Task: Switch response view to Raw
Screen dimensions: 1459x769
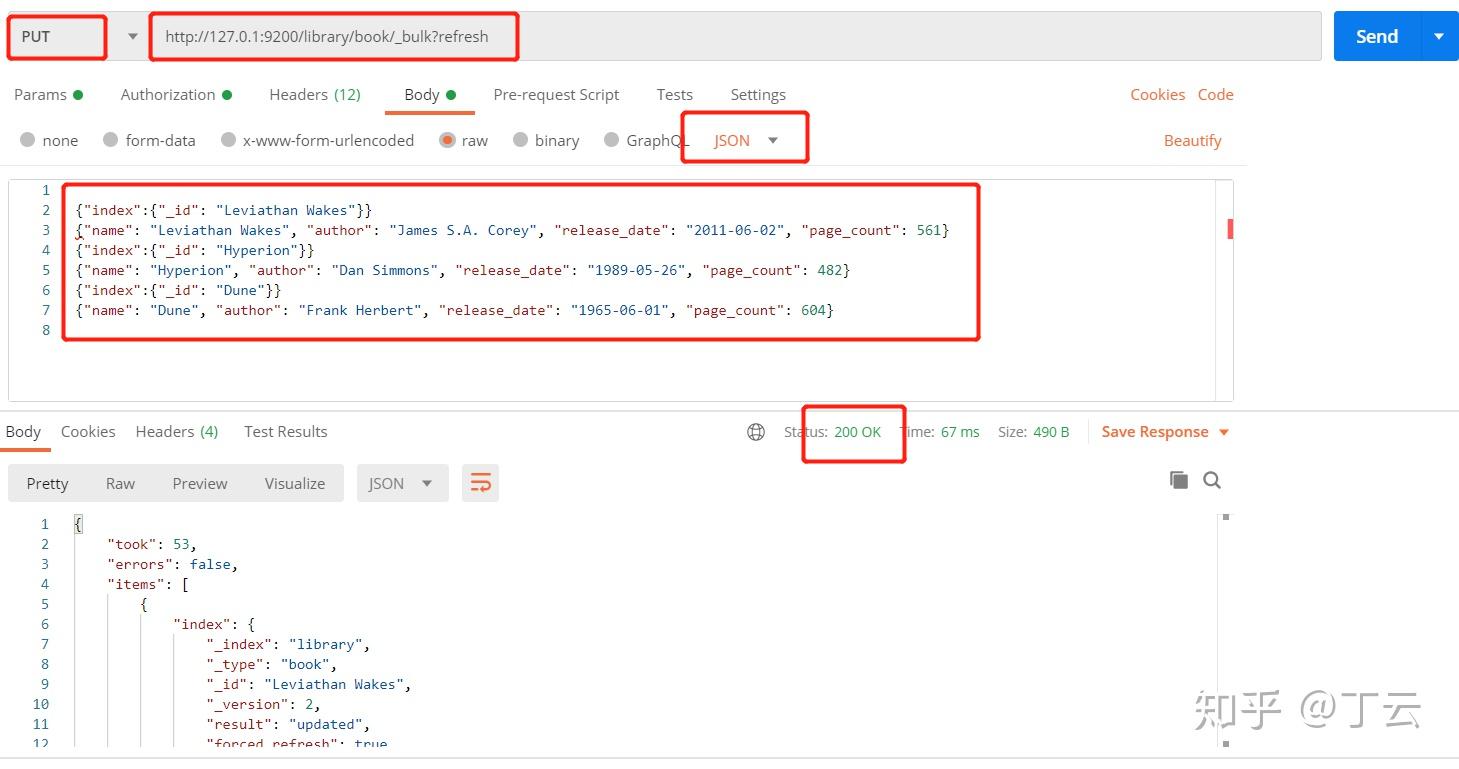Action: (120, 483)
